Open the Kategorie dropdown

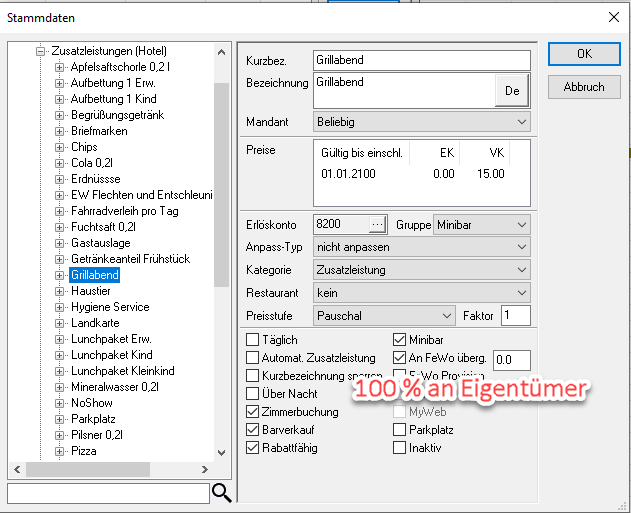coord(421,270)
